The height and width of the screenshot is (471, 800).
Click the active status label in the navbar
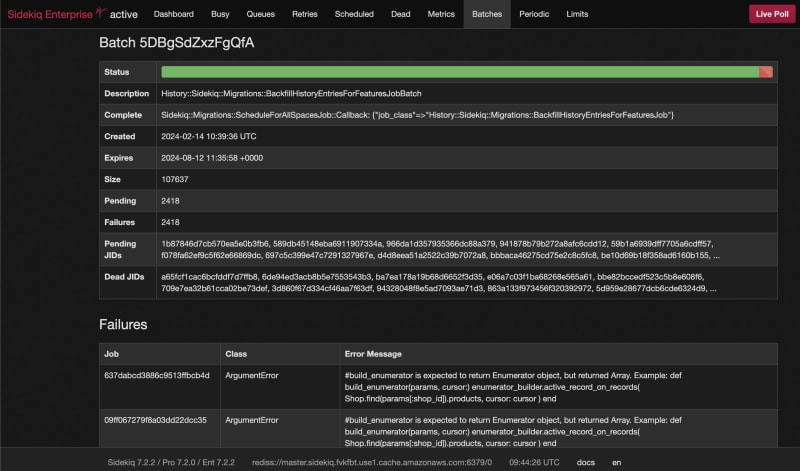pos(123,14)
